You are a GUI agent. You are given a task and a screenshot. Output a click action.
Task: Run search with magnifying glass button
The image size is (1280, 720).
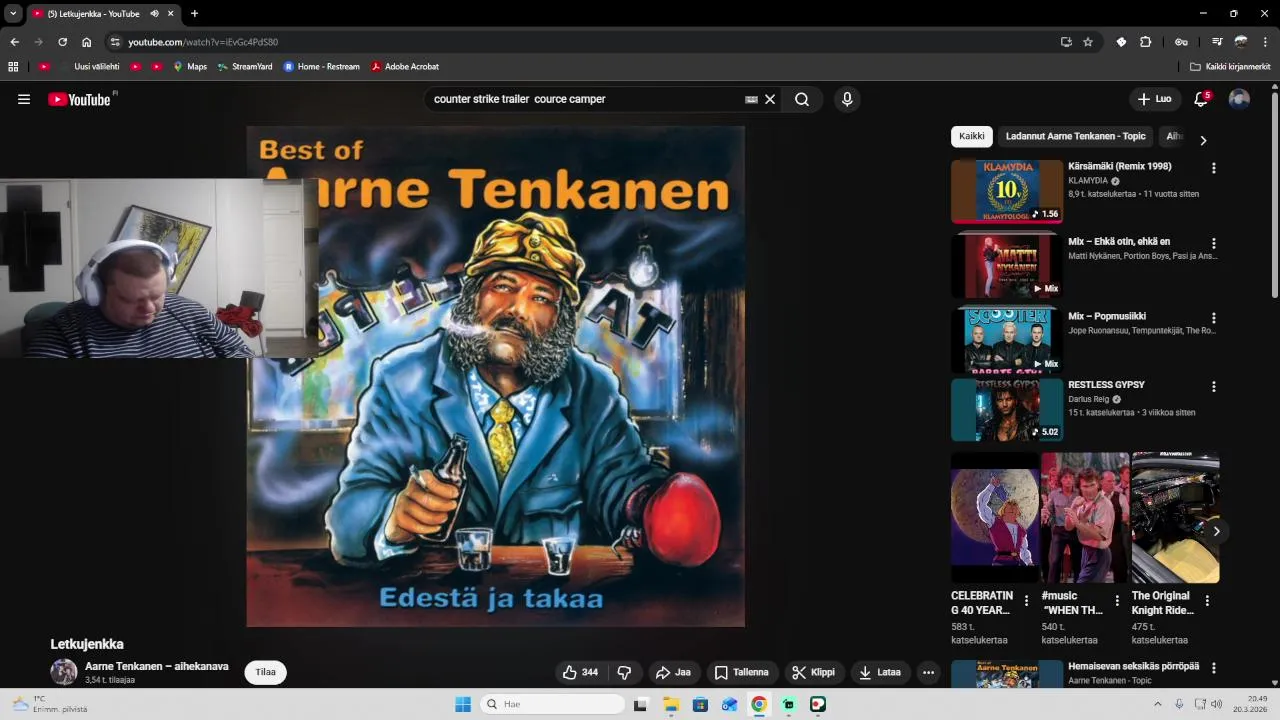click(802, 99)
